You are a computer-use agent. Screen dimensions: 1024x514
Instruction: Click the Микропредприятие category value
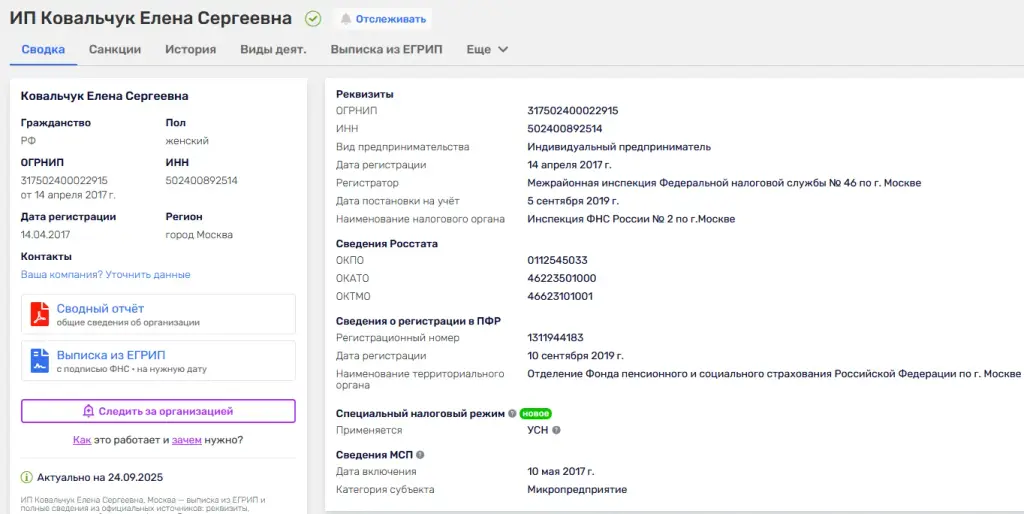coord(577,489)
